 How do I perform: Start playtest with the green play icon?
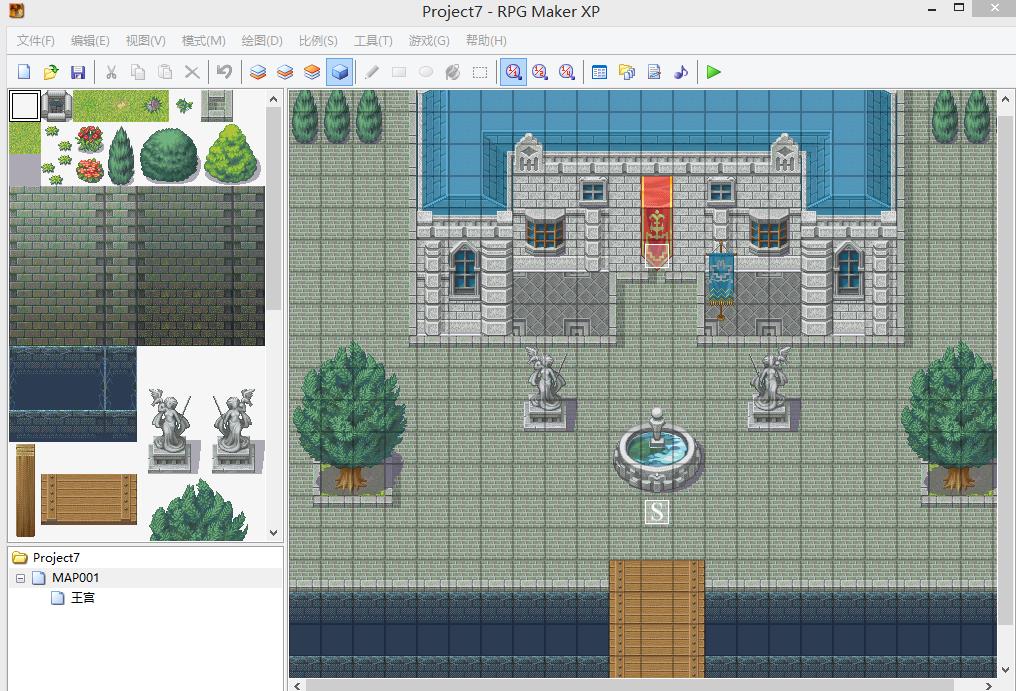(x=714, y=72)
